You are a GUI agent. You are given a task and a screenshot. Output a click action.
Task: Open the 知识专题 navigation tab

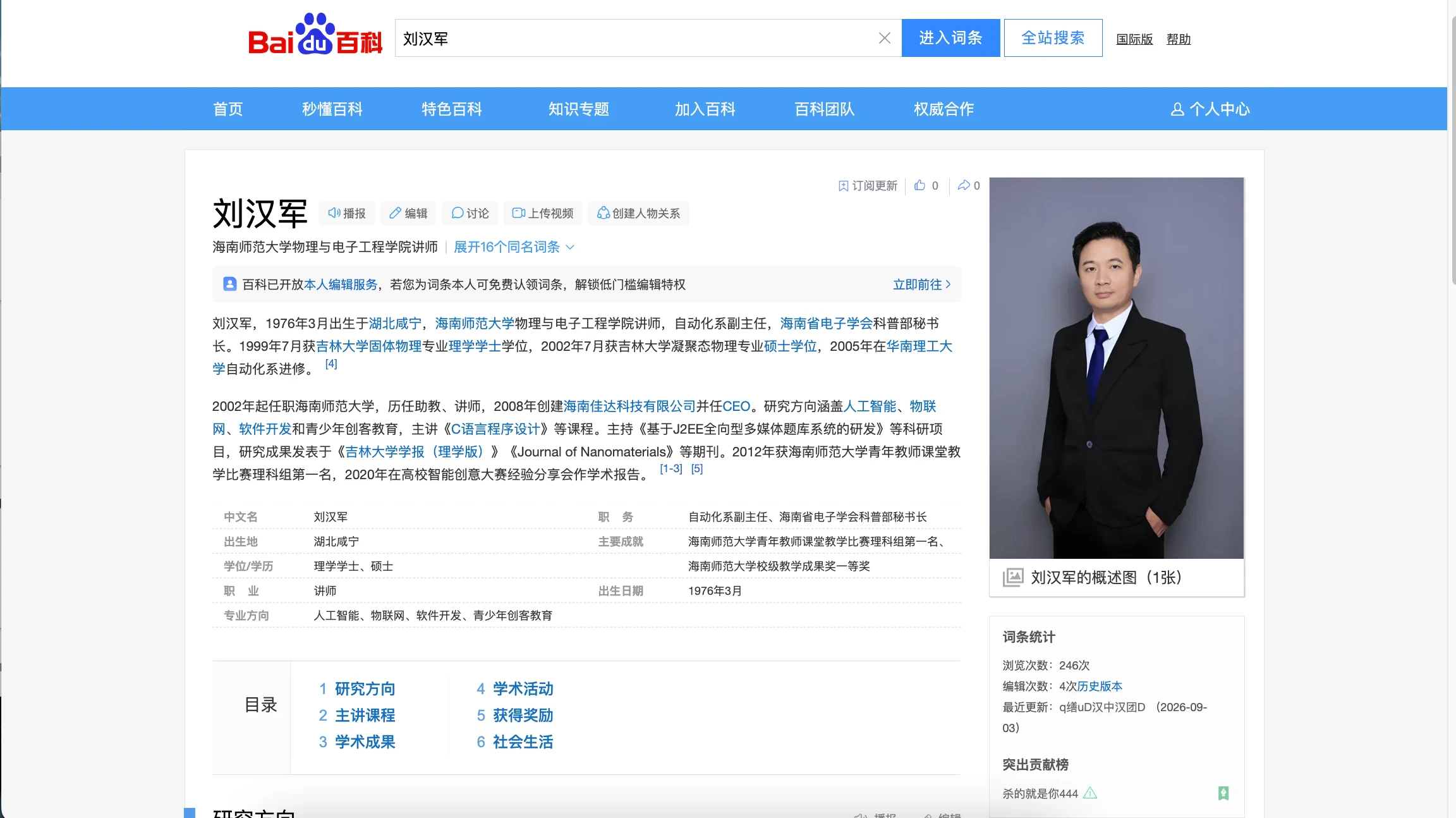(579, 109)
